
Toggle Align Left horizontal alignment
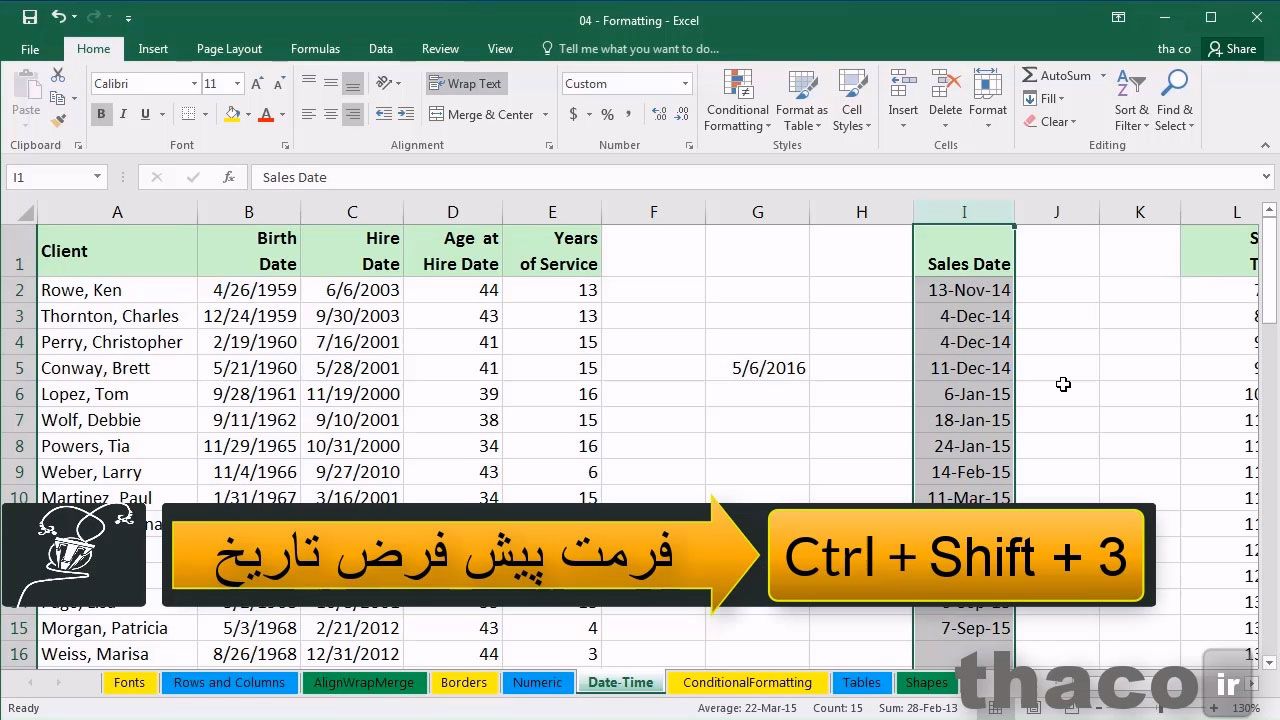tap(309, 115)
